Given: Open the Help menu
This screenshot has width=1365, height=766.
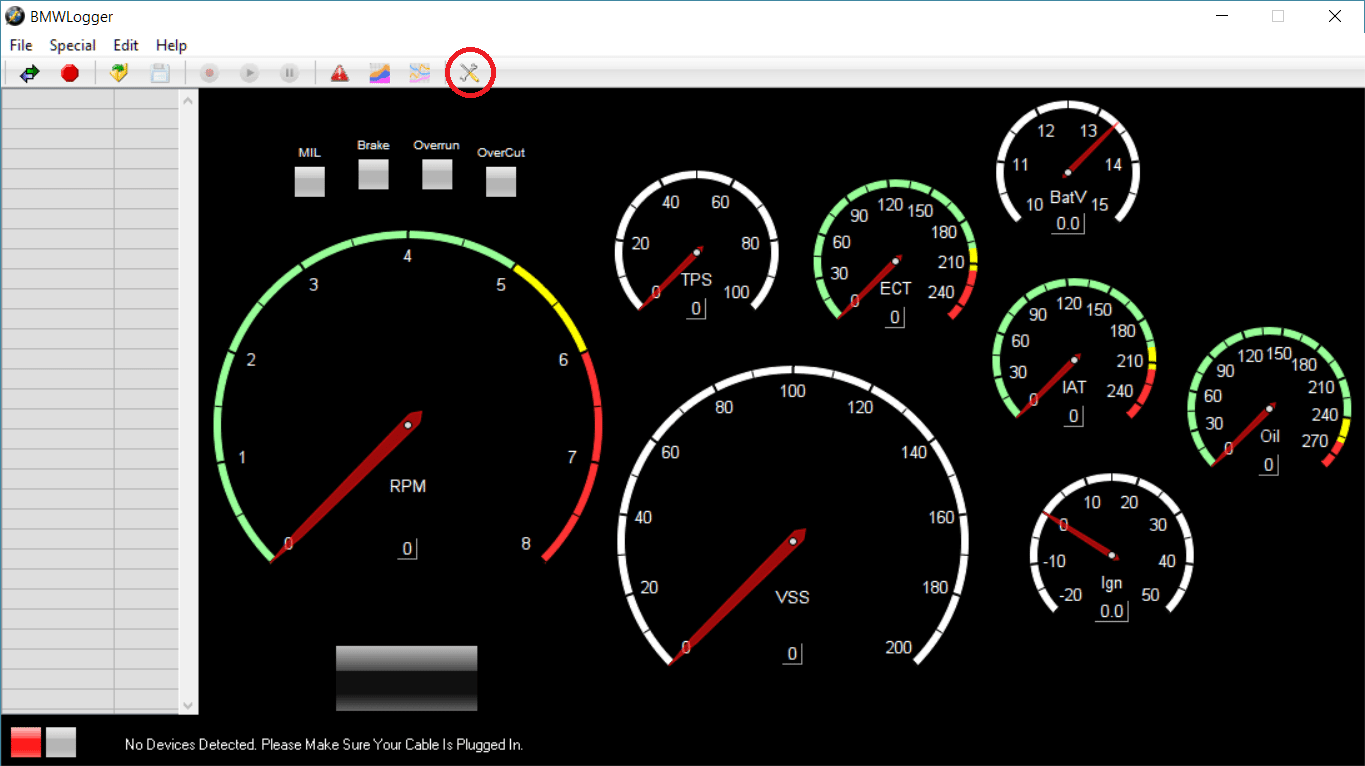Looking at the screenshot, I should 171,45.
